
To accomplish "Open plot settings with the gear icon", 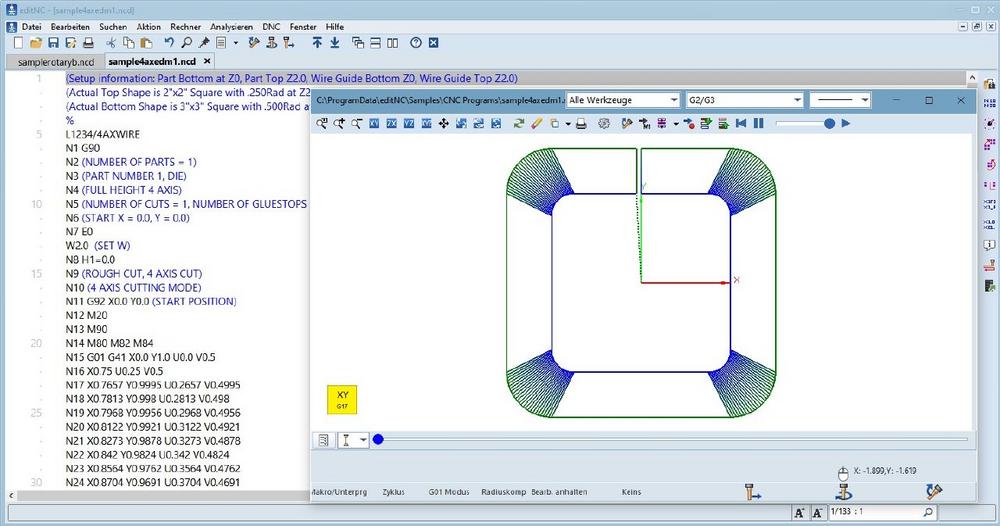I will 604,123.
